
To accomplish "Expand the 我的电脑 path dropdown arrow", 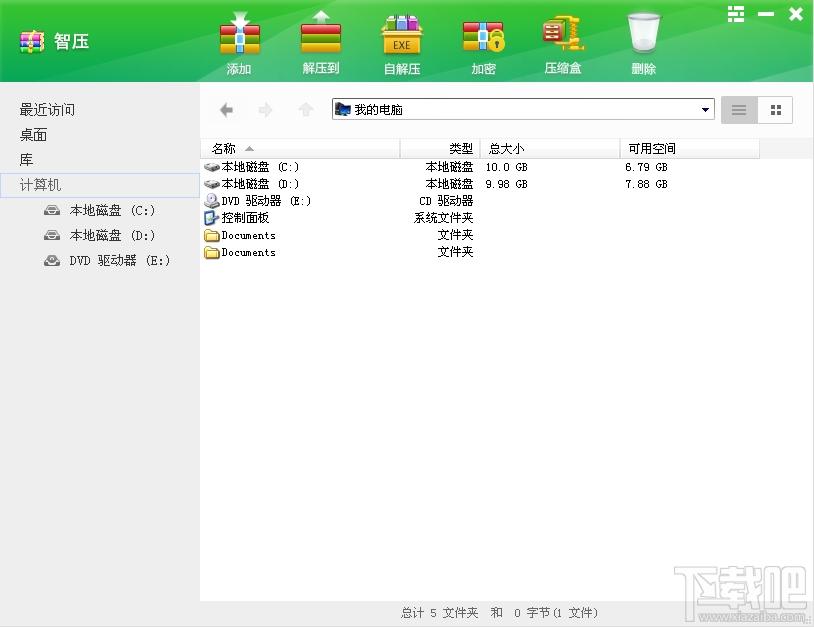I will pyautogui.click(x=705, y=110).
